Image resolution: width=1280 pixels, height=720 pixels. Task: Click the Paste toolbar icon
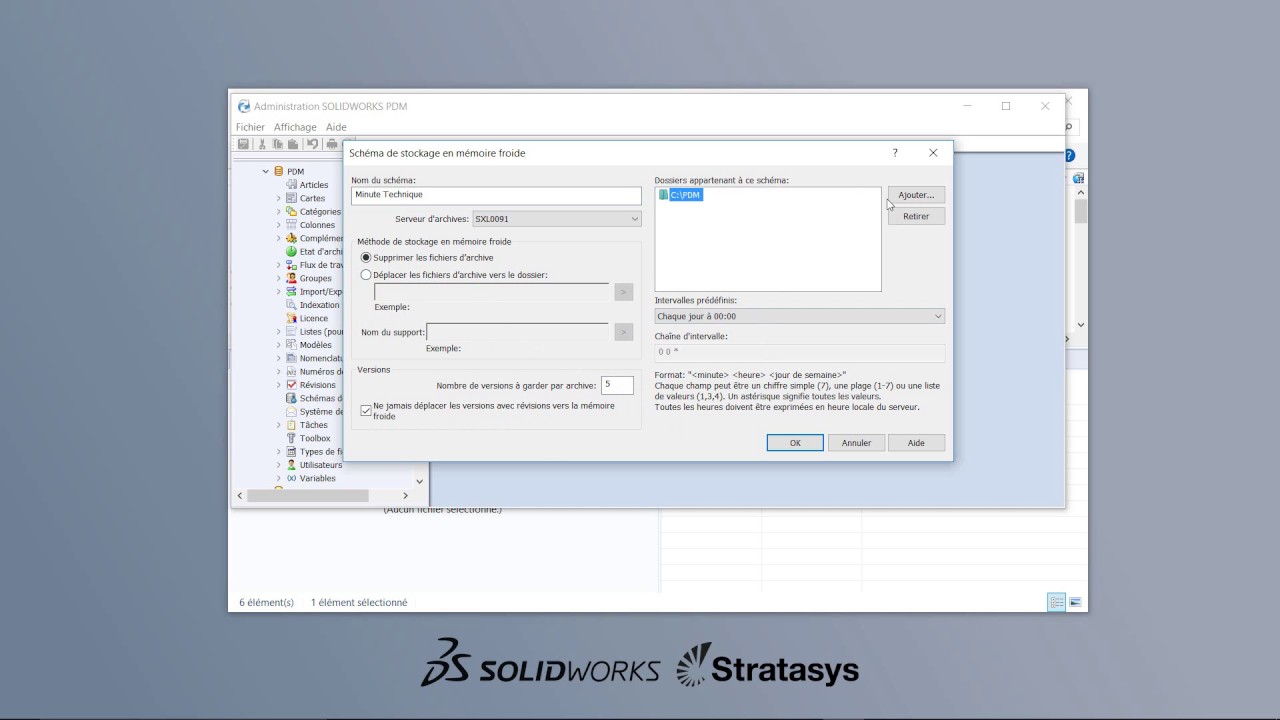click(x=294, y=144)
